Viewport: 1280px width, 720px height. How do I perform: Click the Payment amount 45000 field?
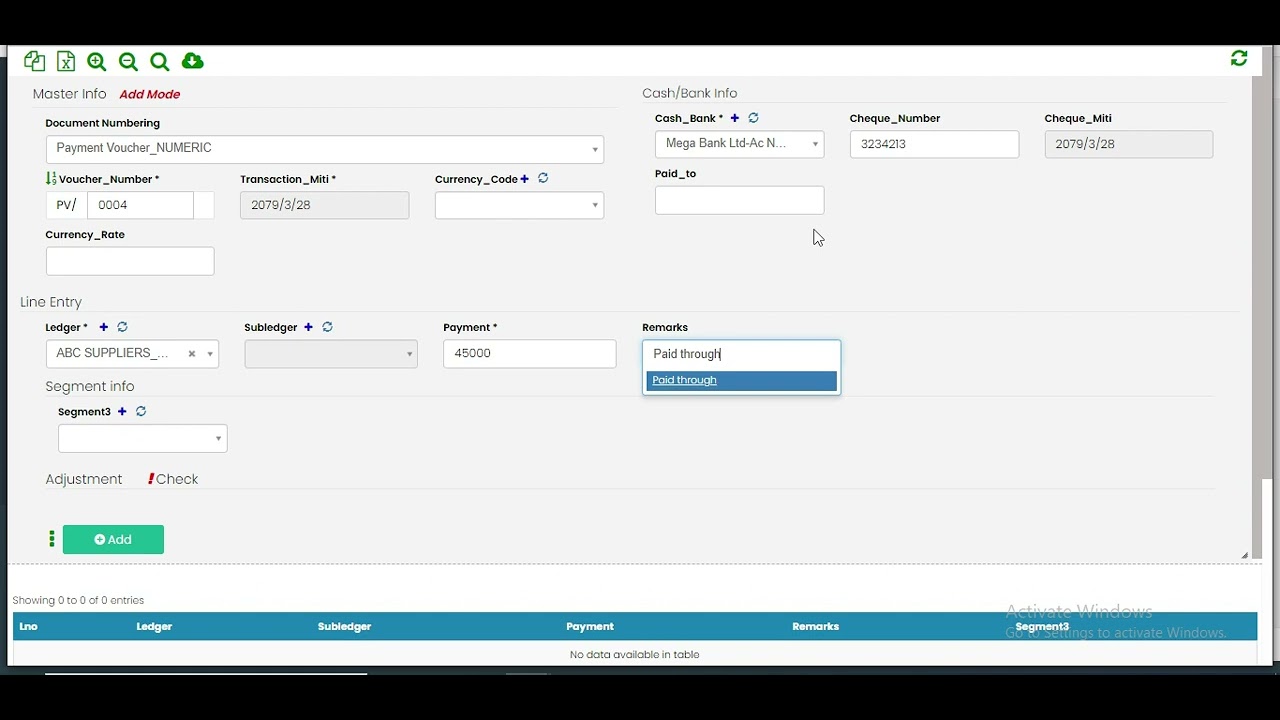click(x=530, y=354)
